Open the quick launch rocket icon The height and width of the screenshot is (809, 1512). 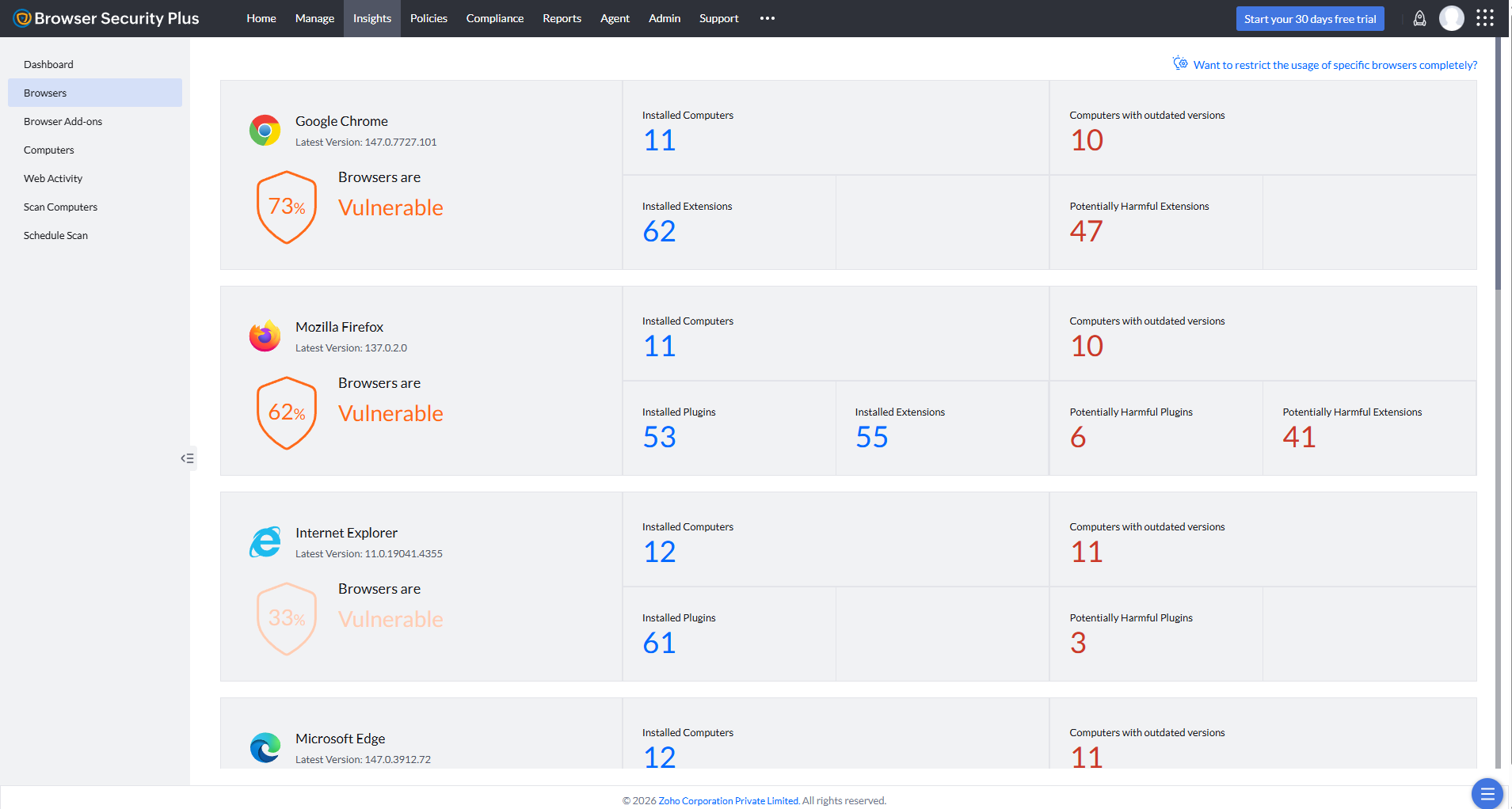pyautogui.click(x=1419, y=18)
